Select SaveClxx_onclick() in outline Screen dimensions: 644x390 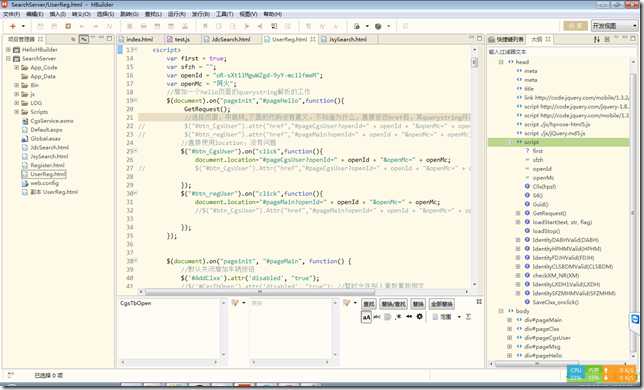coord(556,302)
